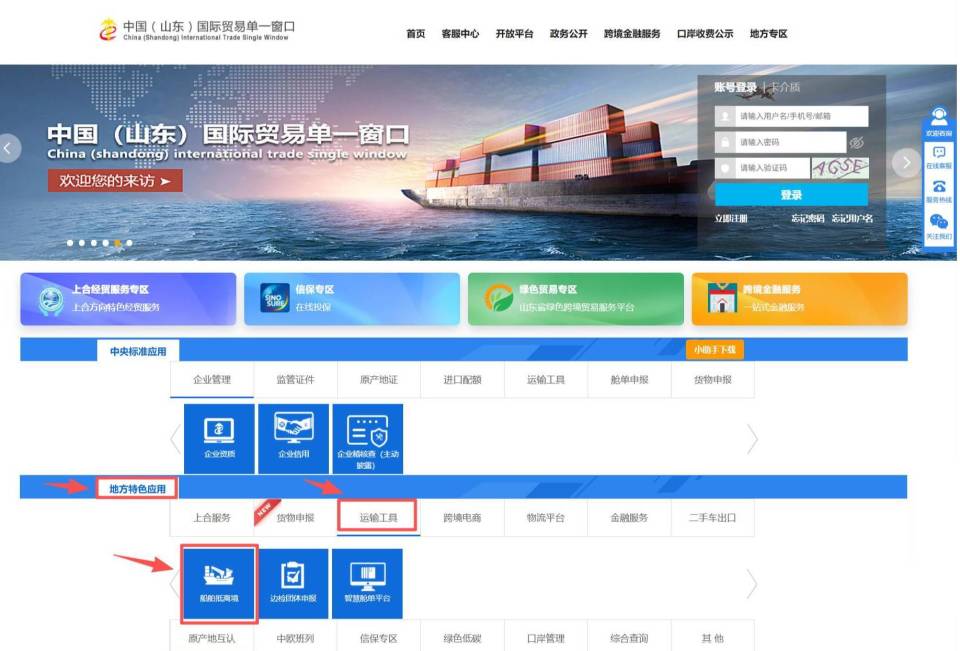Click the 忘记密码 link
Viewport: 960px width, 651px height.
pyautogui.click(x=807, y=218)
